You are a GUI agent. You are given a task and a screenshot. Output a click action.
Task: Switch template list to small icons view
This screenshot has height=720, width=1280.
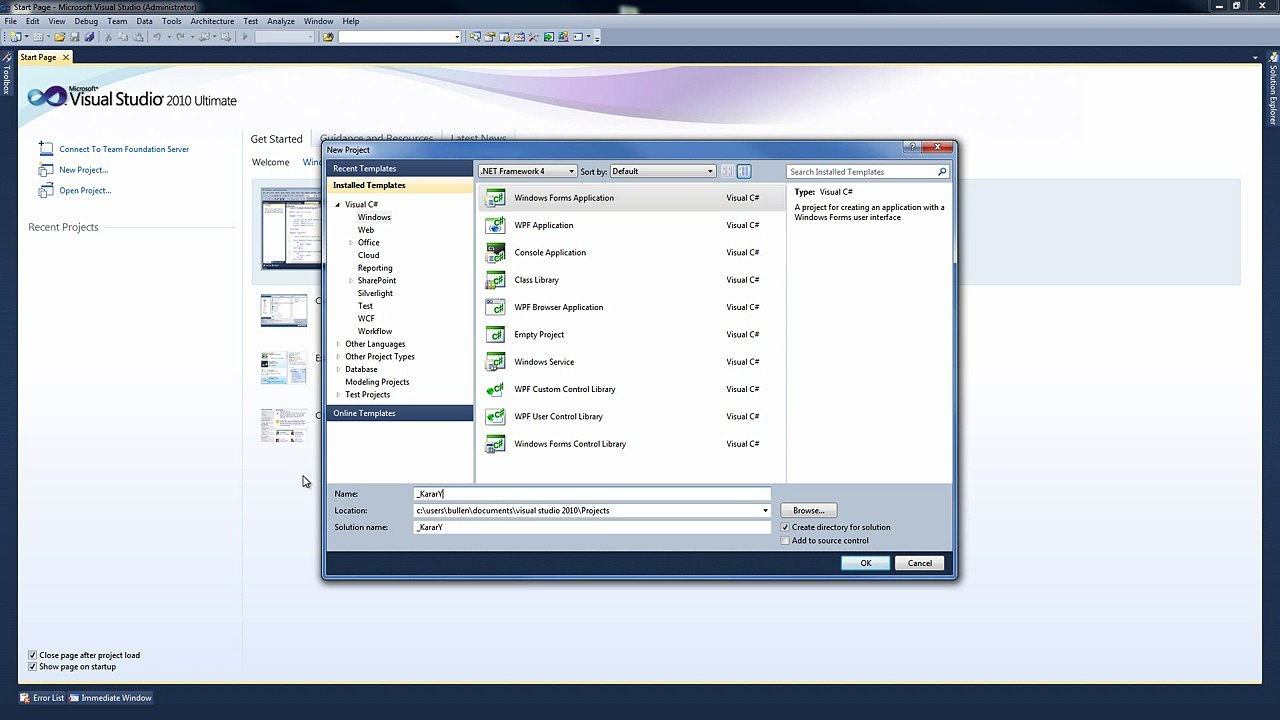[x=727, y=171]
